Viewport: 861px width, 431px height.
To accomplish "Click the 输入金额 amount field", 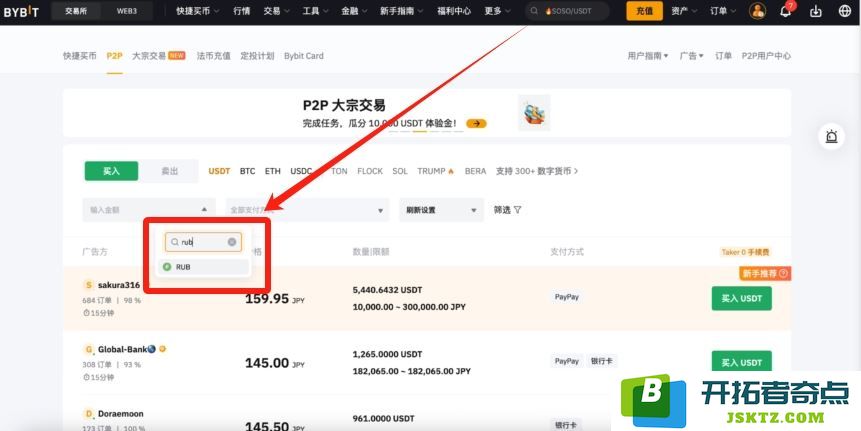I will [x=149, y=210].
